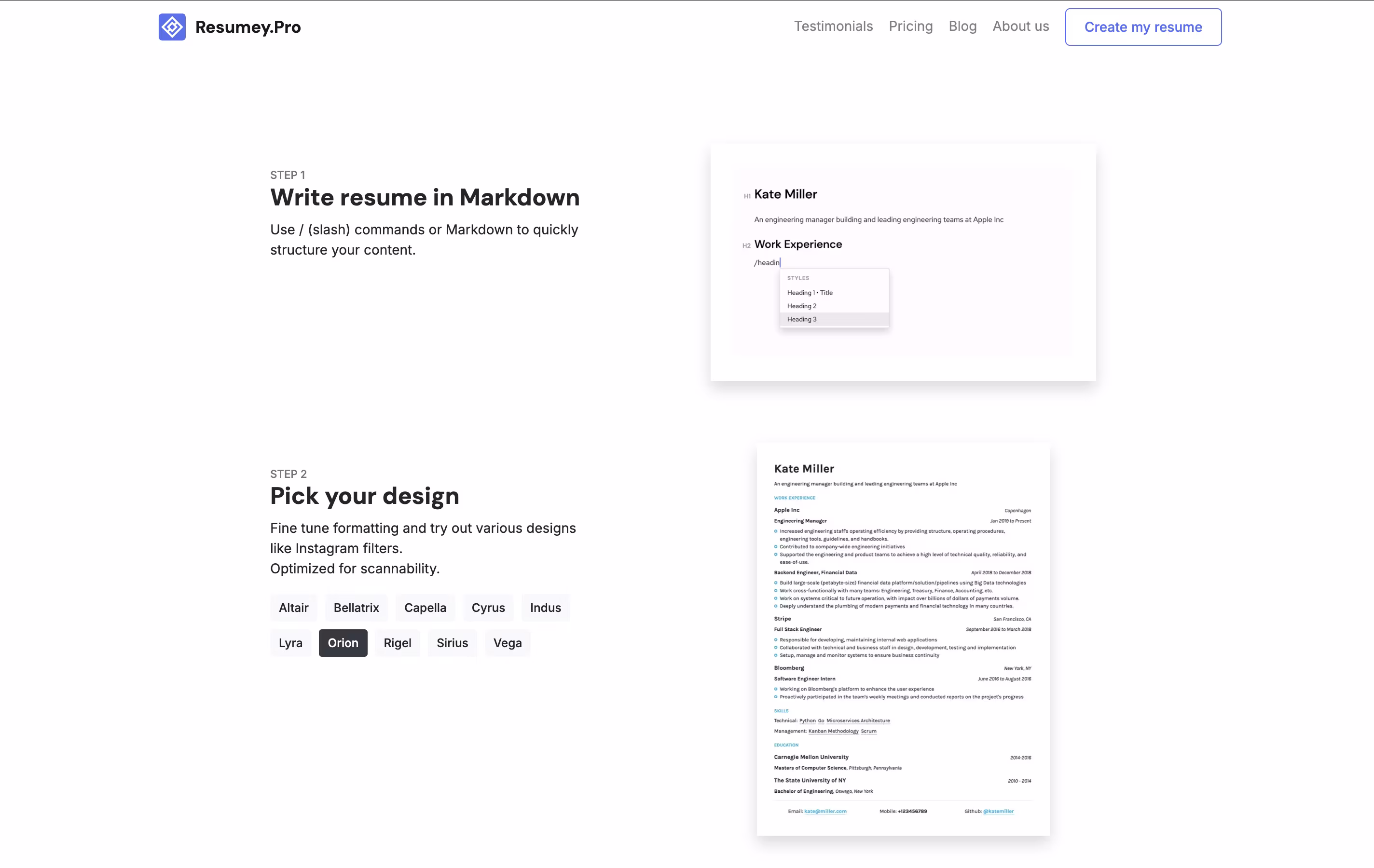This screenshot has height=868, width=1374.
Task: Switch to the Sirius design
Action: [452, 643]
